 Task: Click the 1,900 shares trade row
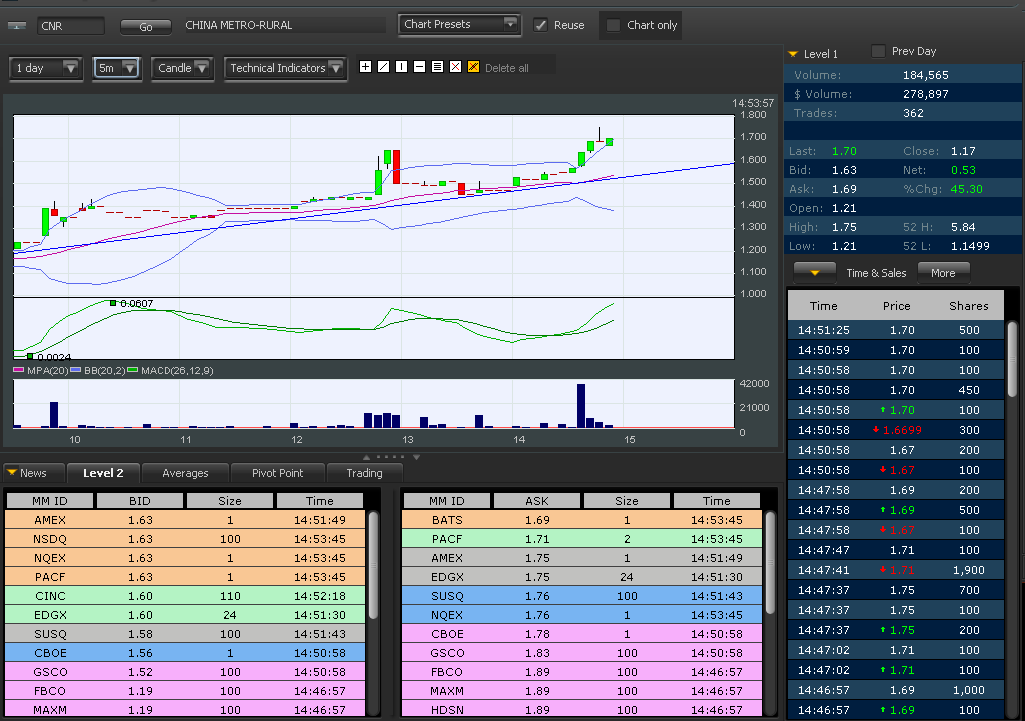896,570
